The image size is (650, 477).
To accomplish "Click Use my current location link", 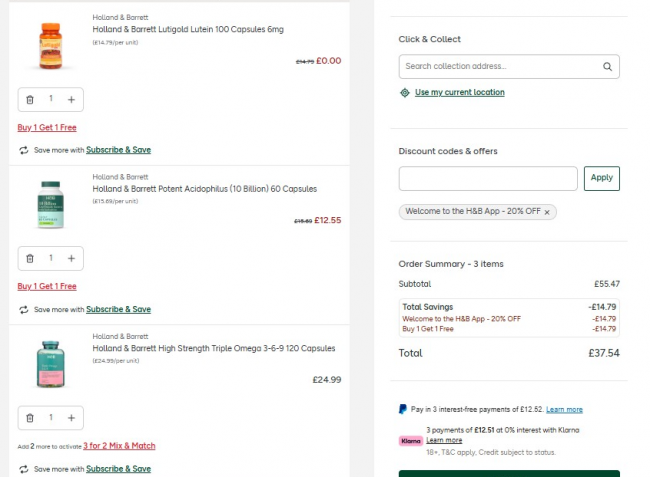I will (459, 92).
